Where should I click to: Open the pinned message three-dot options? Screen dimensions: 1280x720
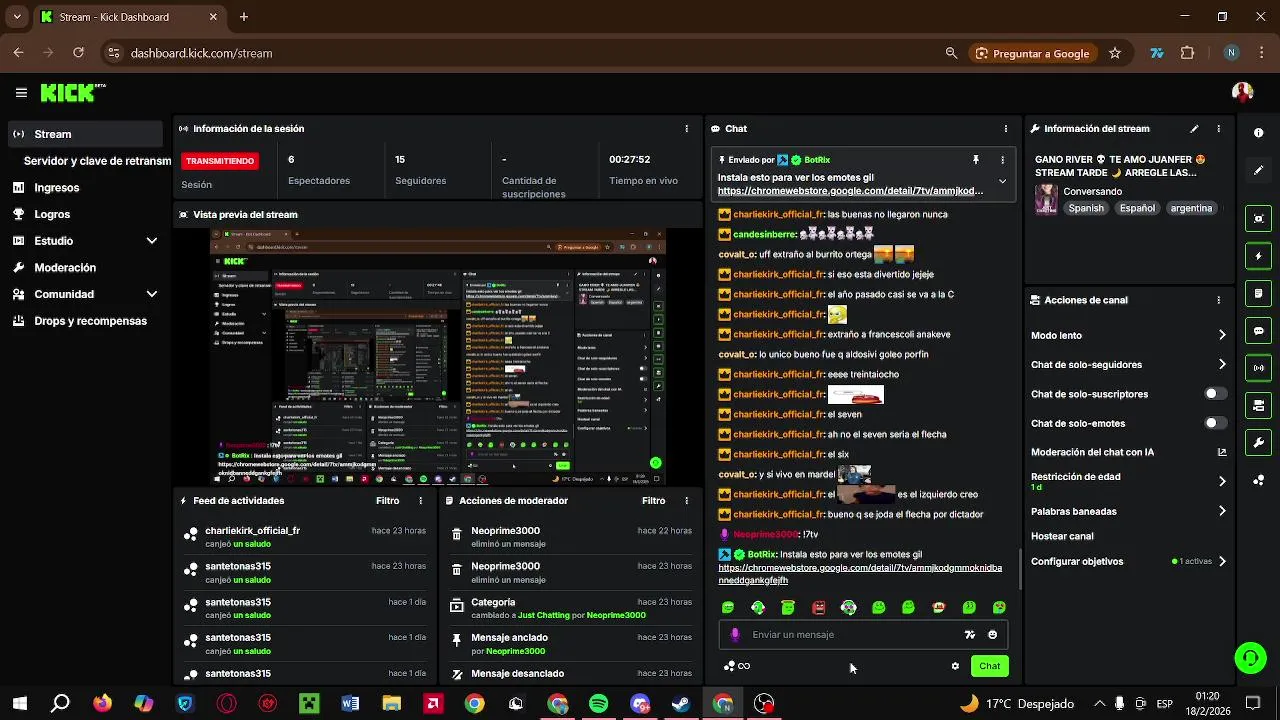click(1002, 160)
